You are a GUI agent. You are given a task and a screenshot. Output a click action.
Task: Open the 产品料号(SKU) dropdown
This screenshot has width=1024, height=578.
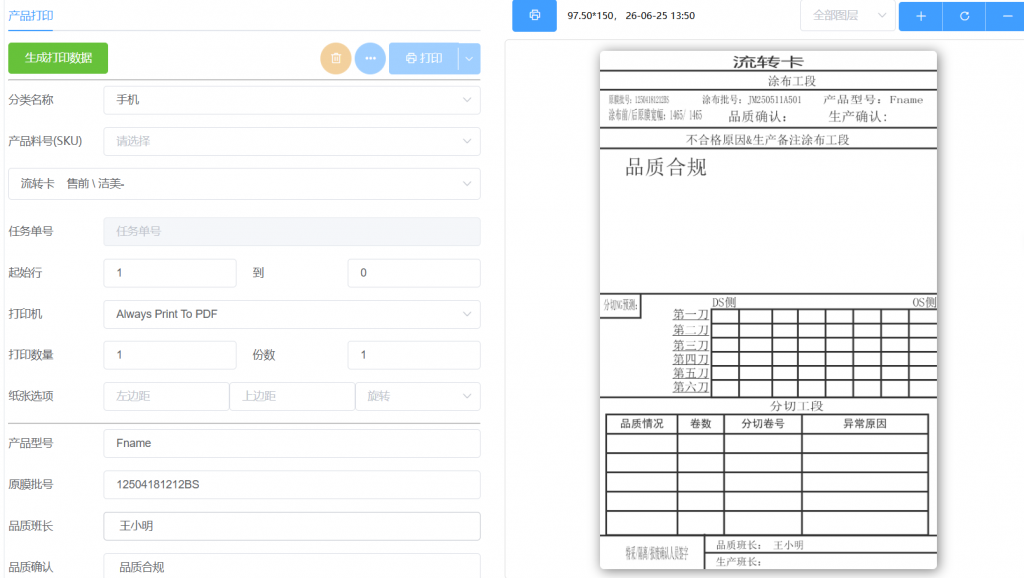(x=292, y=141)
